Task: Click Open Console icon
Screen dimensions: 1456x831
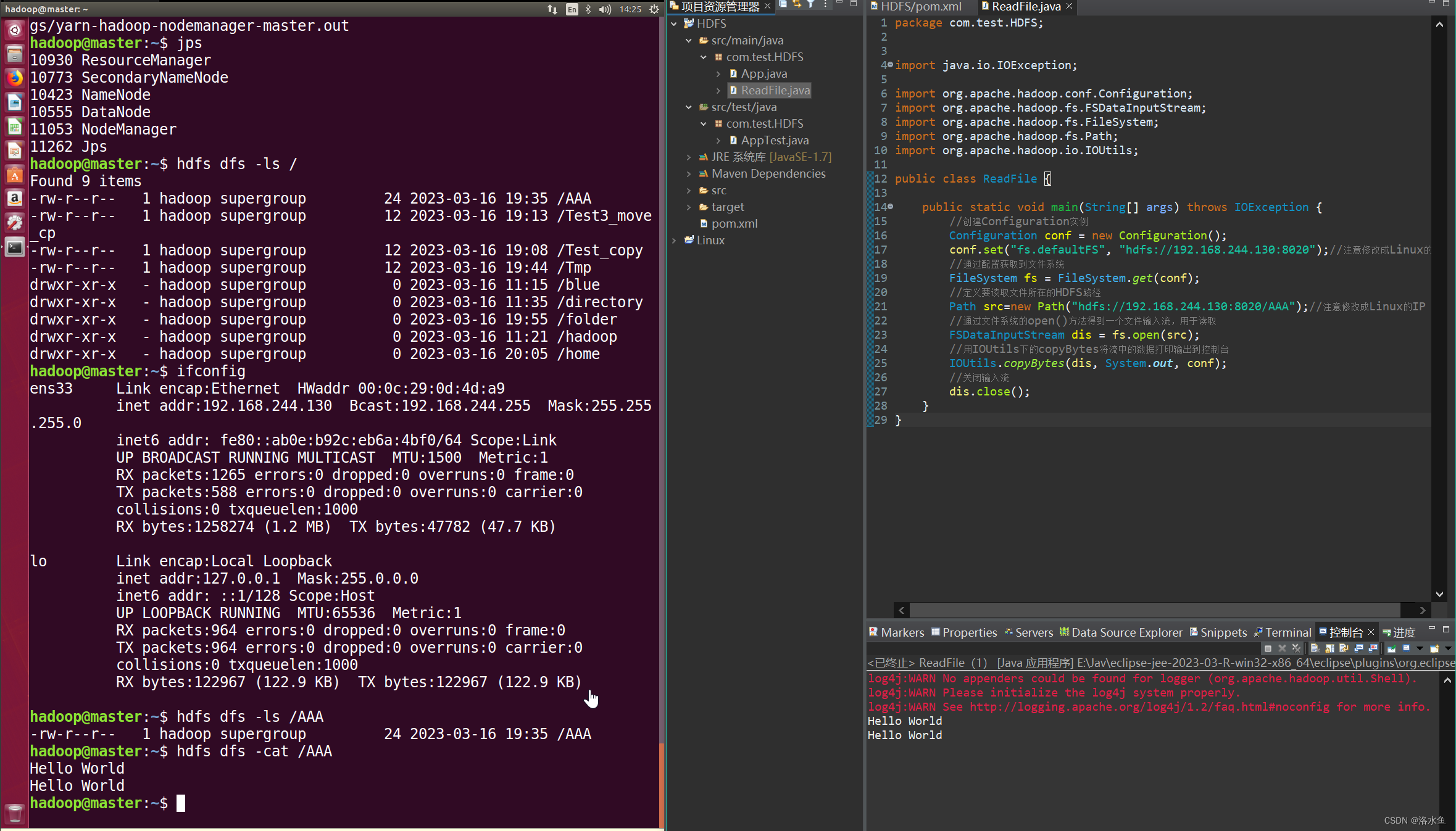Action: pos(1434,648)
